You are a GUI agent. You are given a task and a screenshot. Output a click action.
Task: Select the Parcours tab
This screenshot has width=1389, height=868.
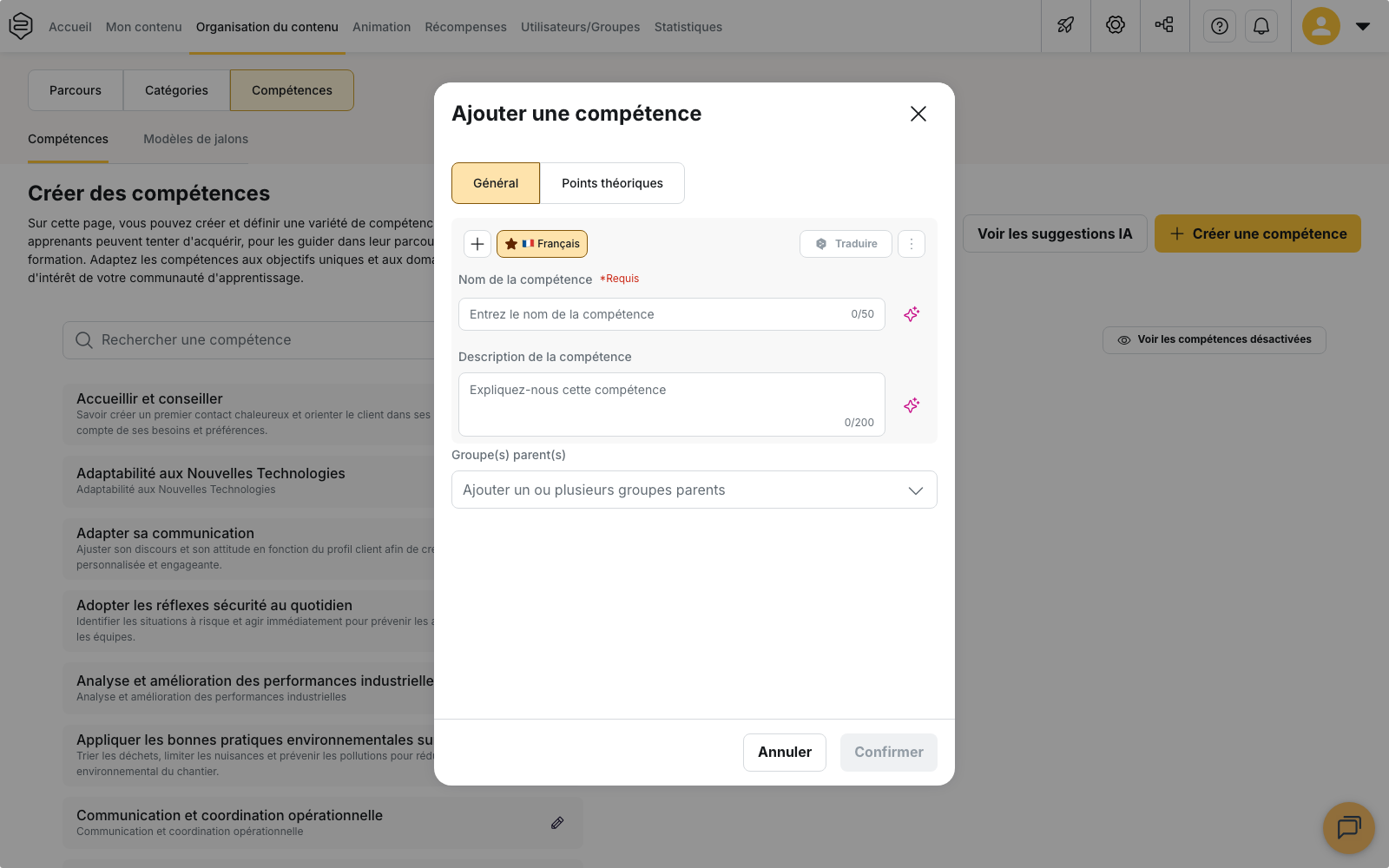point(76,90)
